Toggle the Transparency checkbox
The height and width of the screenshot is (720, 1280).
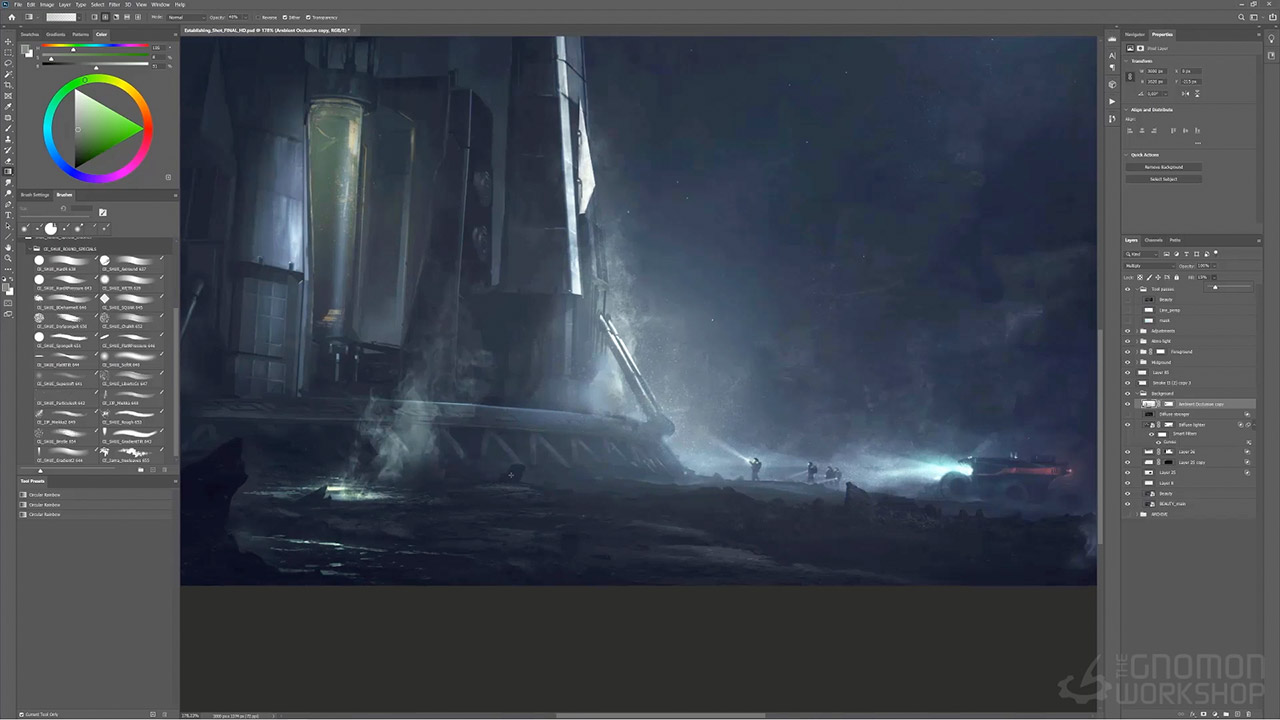point(309,17)
